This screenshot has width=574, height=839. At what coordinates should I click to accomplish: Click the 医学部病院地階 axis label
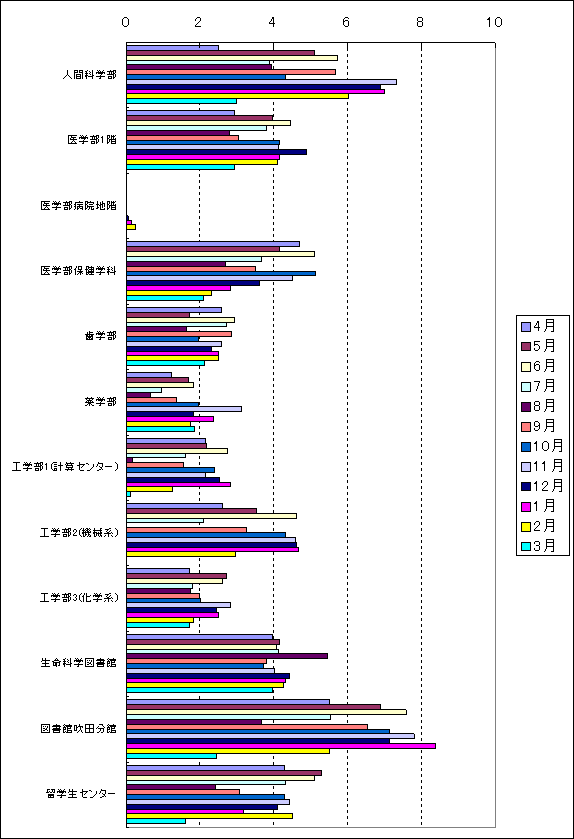click(78, 205)
